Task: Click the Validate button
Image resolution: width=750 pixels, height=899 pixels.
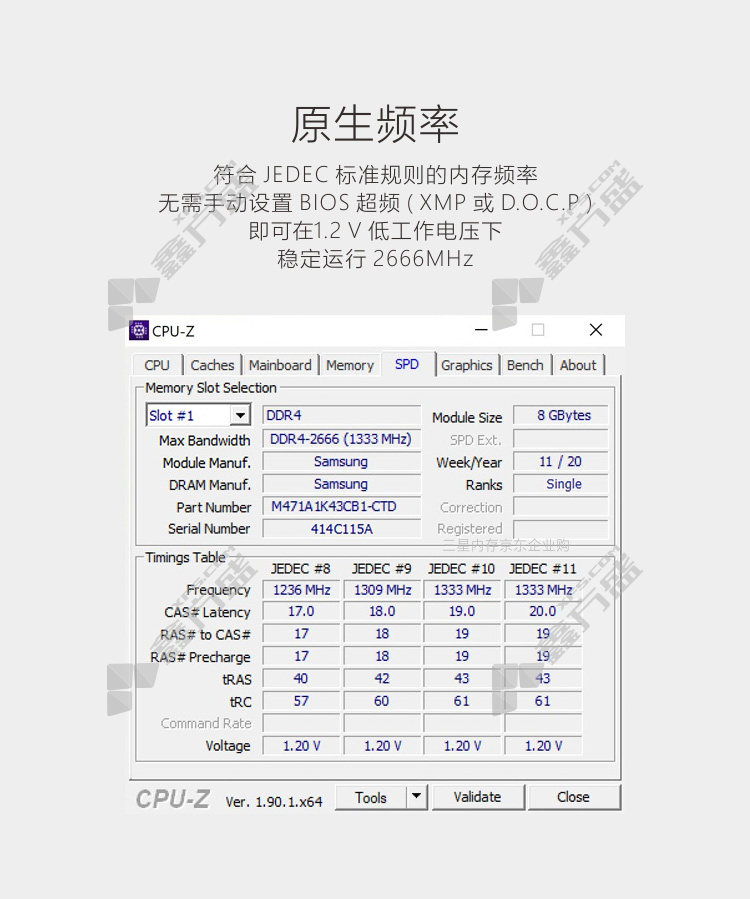Action: pyautogui.click(x=477, y=797)
